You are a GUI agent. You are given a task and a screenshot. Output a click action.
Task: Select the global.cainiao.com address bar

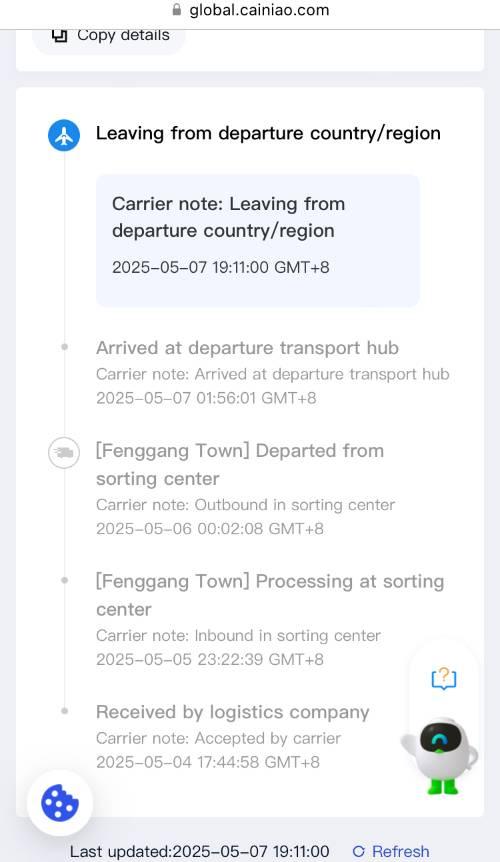pyautogui.click(x=250, y=10)
